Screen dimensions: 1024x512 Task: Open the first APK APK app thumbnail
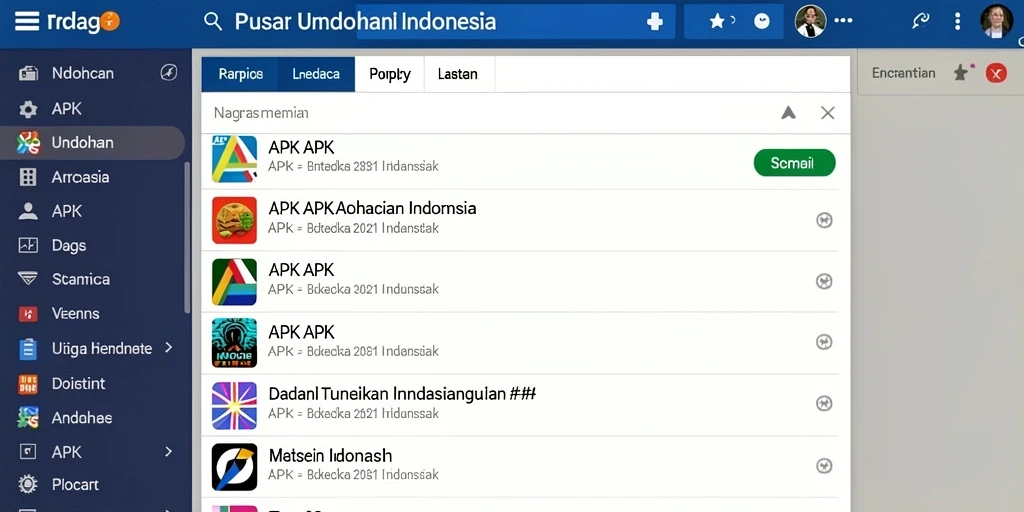click(x=234, y=159)
